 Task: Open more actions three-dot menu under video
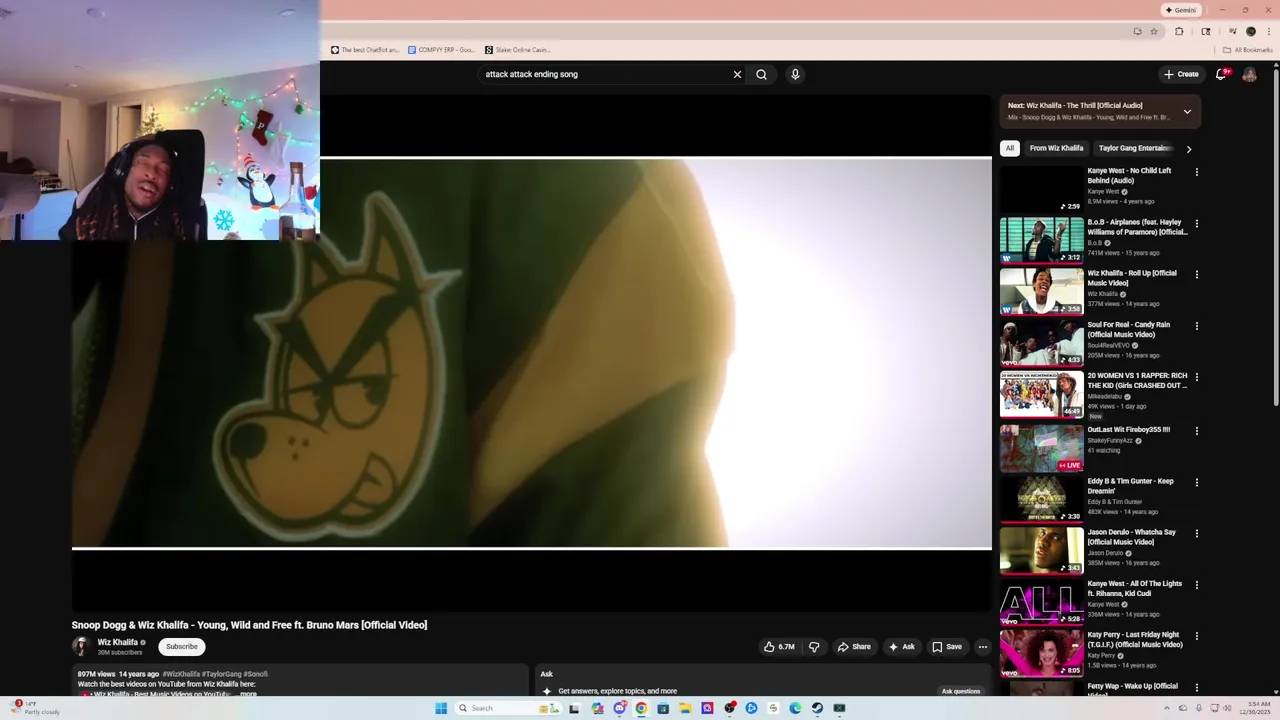coord(982,647)
